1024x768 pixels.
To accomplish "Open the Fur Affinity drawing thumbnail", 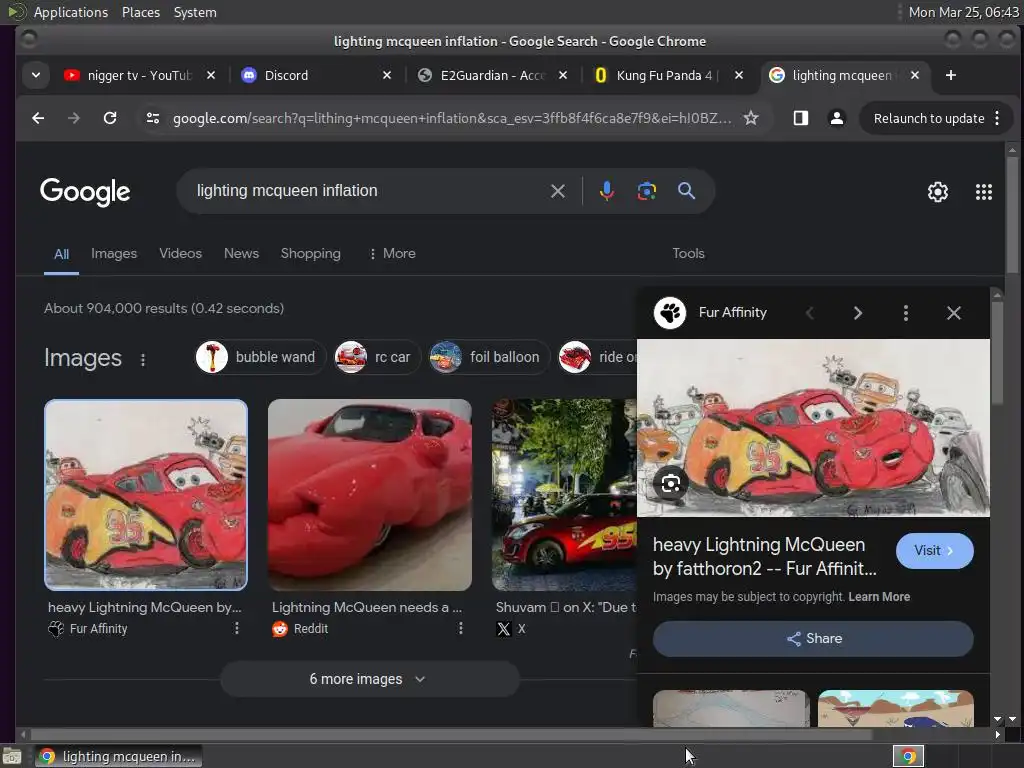I will 146,495.
